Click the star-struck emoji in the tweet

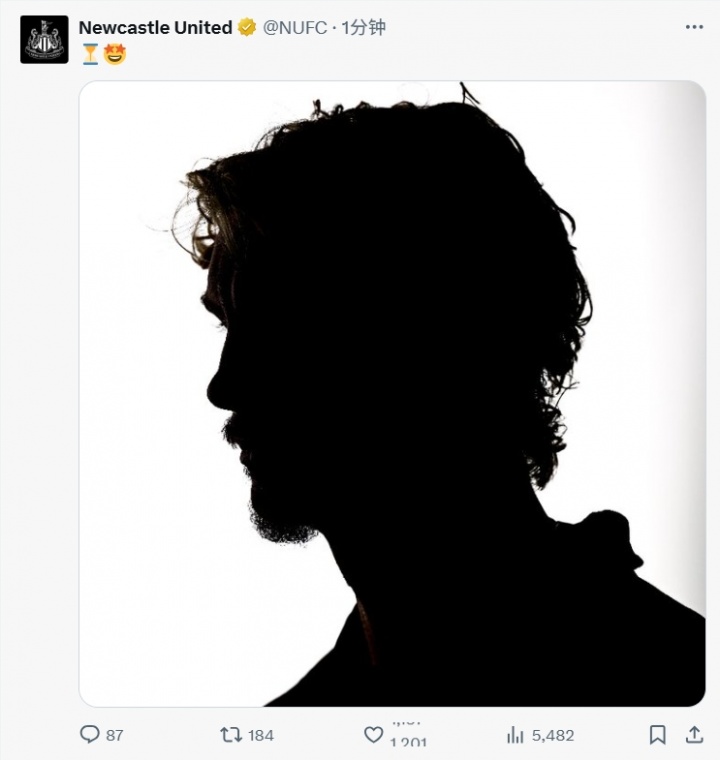(115, 54)
